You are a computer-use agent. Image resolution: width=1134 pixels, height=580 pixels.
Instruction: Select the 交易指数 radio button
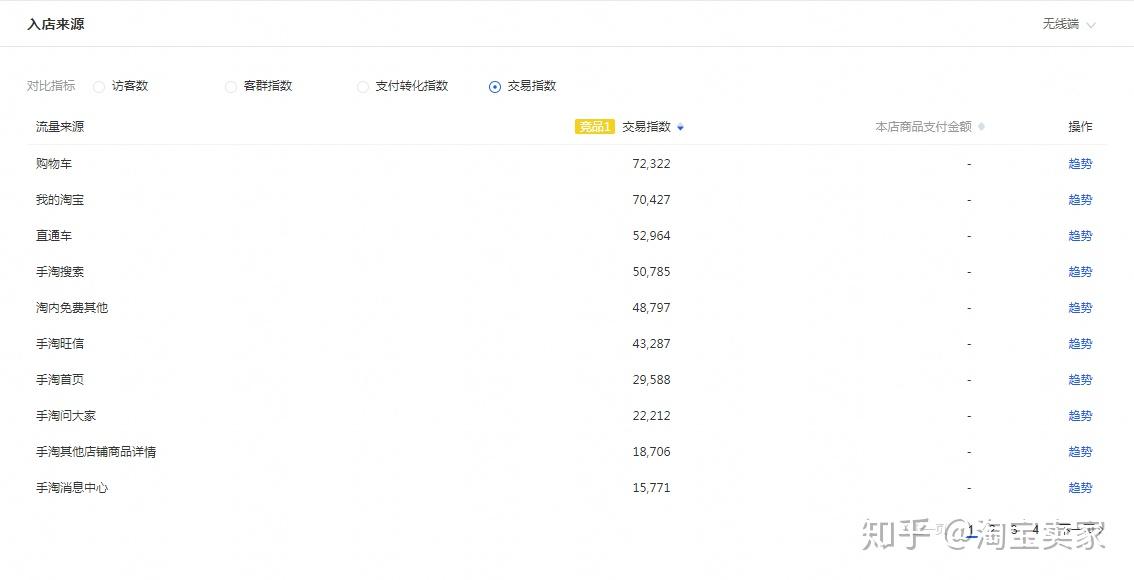pos(495,87)
